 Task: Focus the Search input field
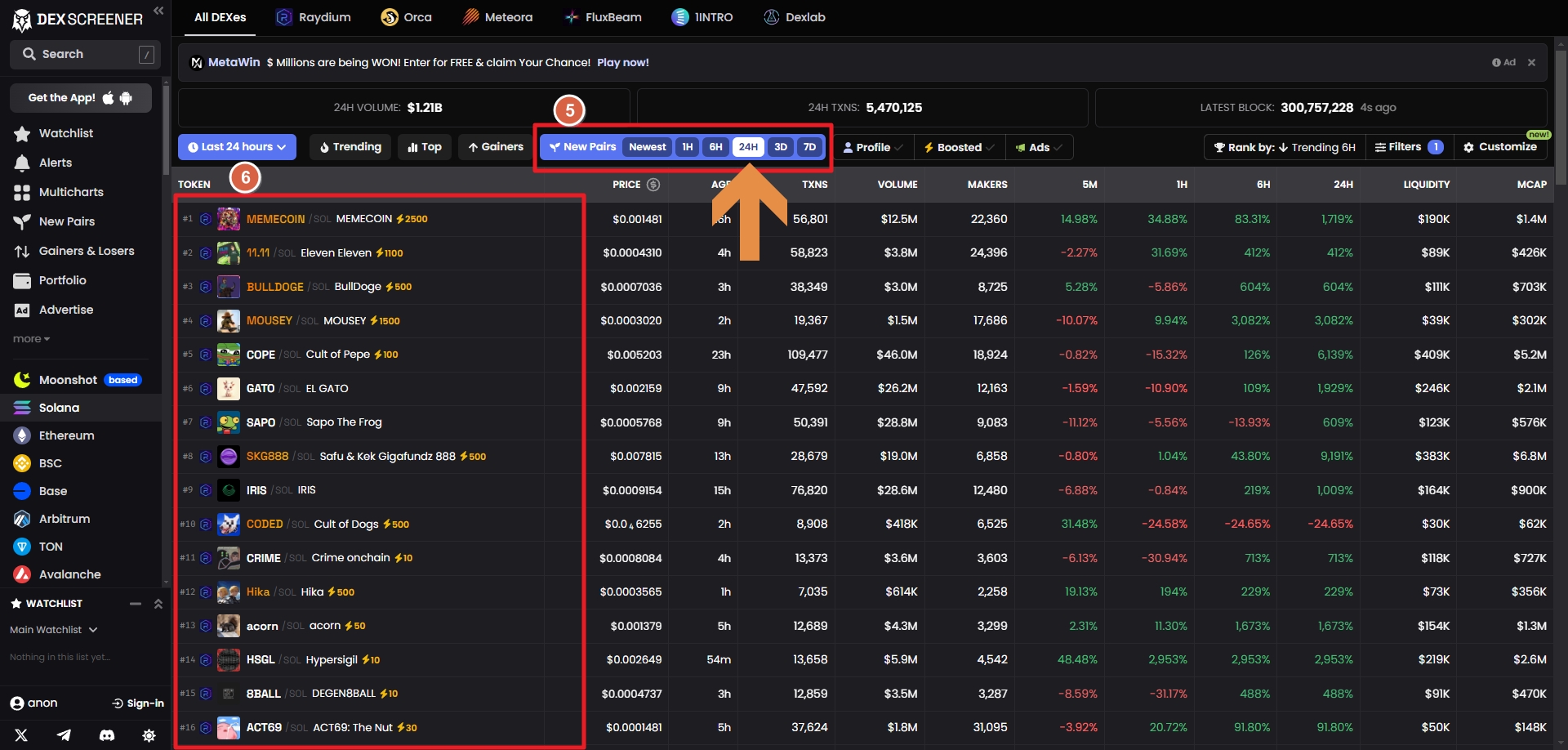point(85,54)
